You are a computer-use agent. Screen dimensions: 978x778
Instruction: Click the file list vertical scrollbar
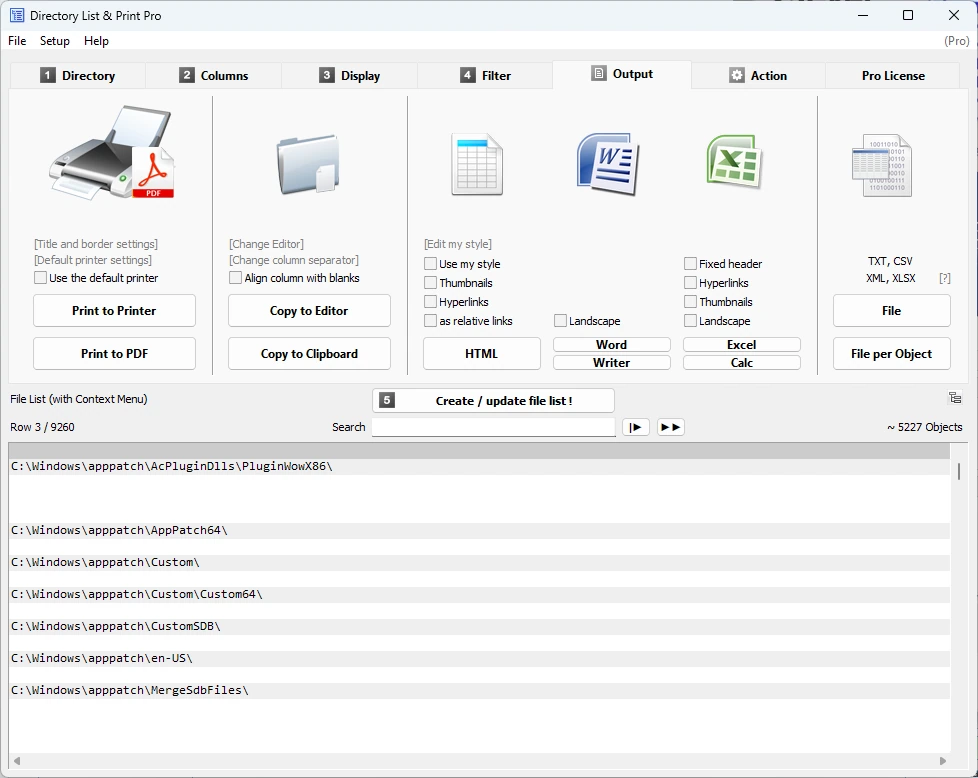click(959, 598)
